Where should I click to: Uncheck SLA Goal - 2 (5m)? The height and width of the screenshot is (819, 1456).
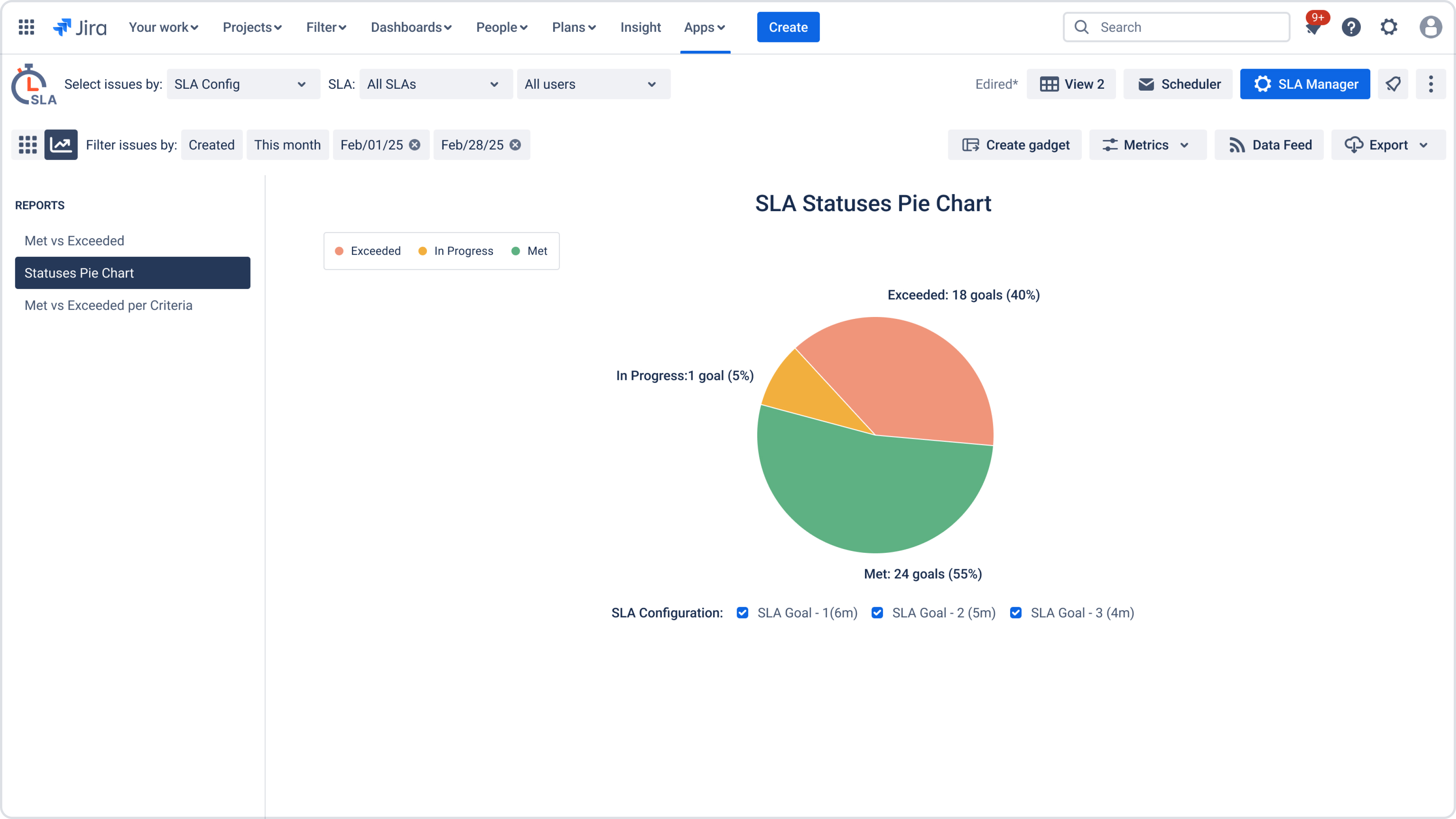877,613
